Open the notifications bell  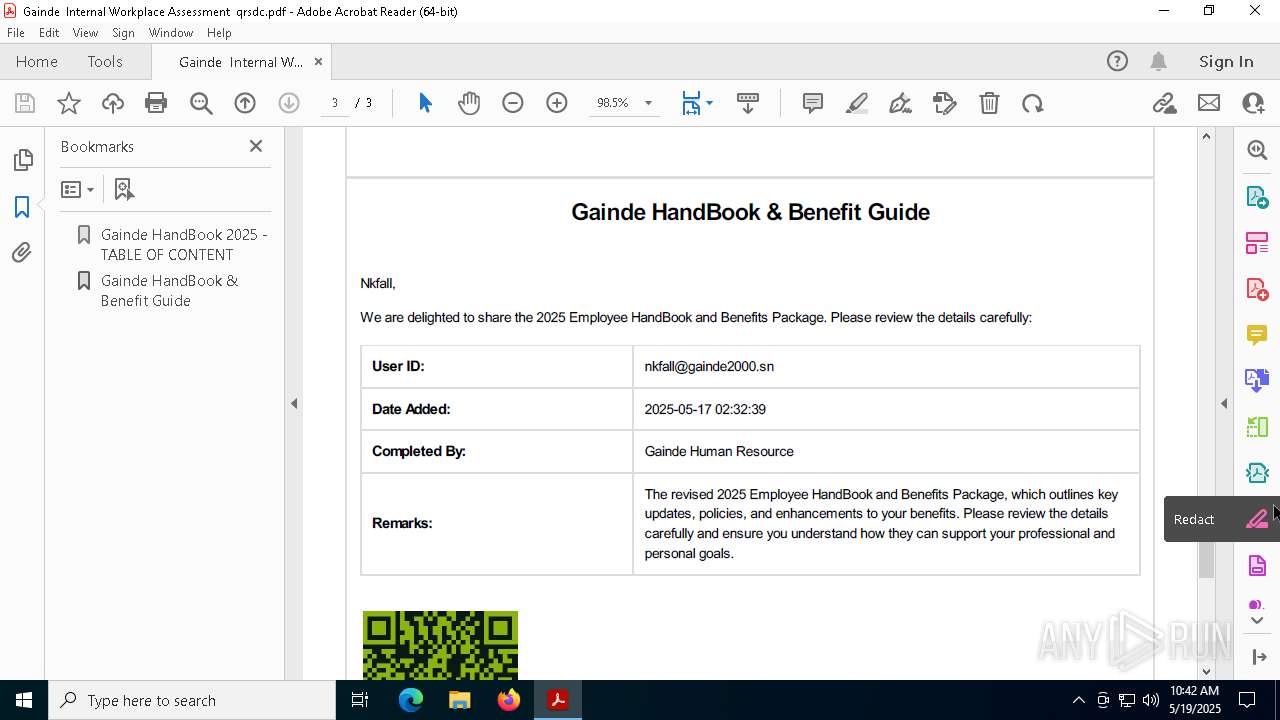point(1159,62)
